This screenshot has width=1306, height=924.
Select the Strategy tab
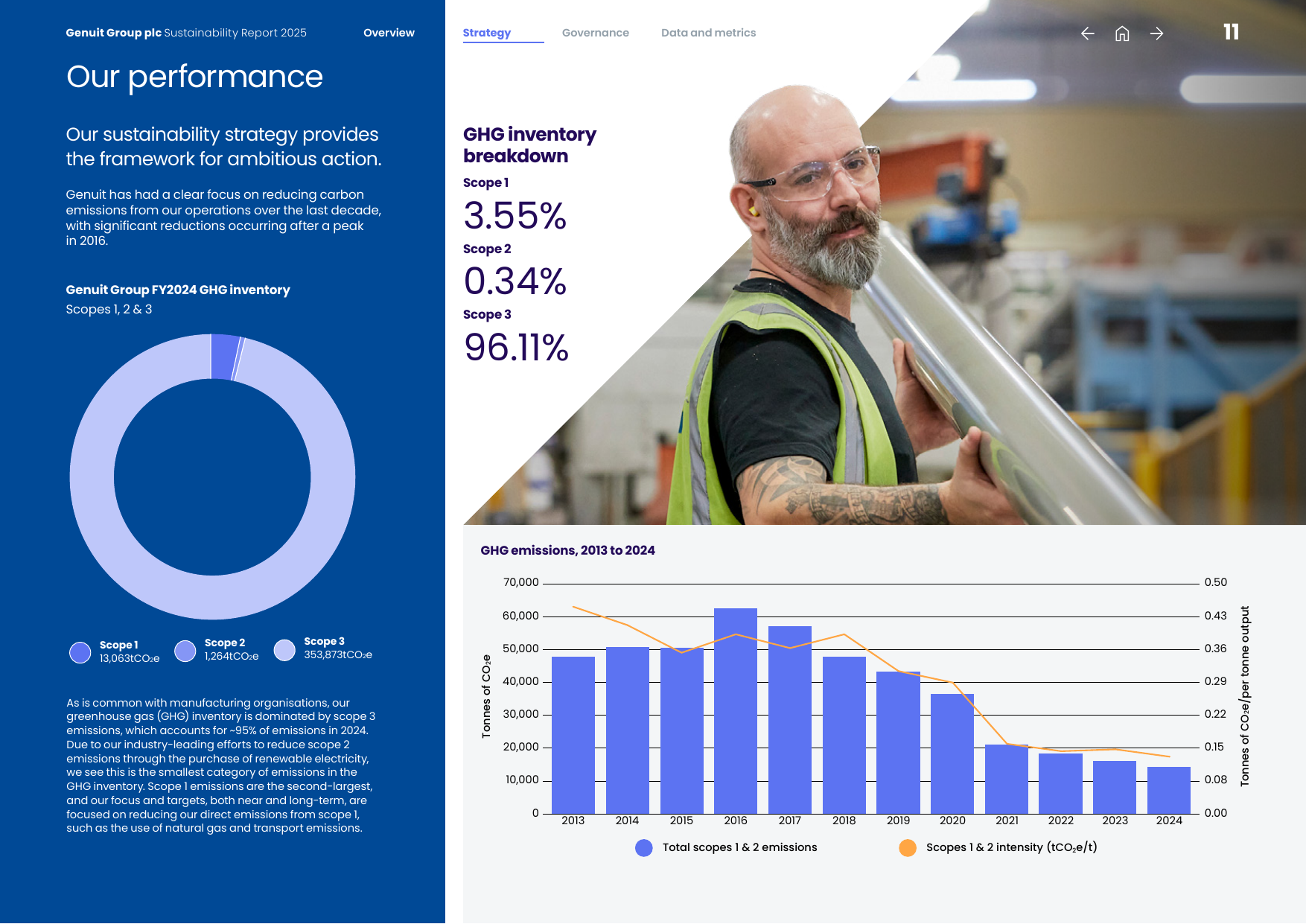pos(487,33)
